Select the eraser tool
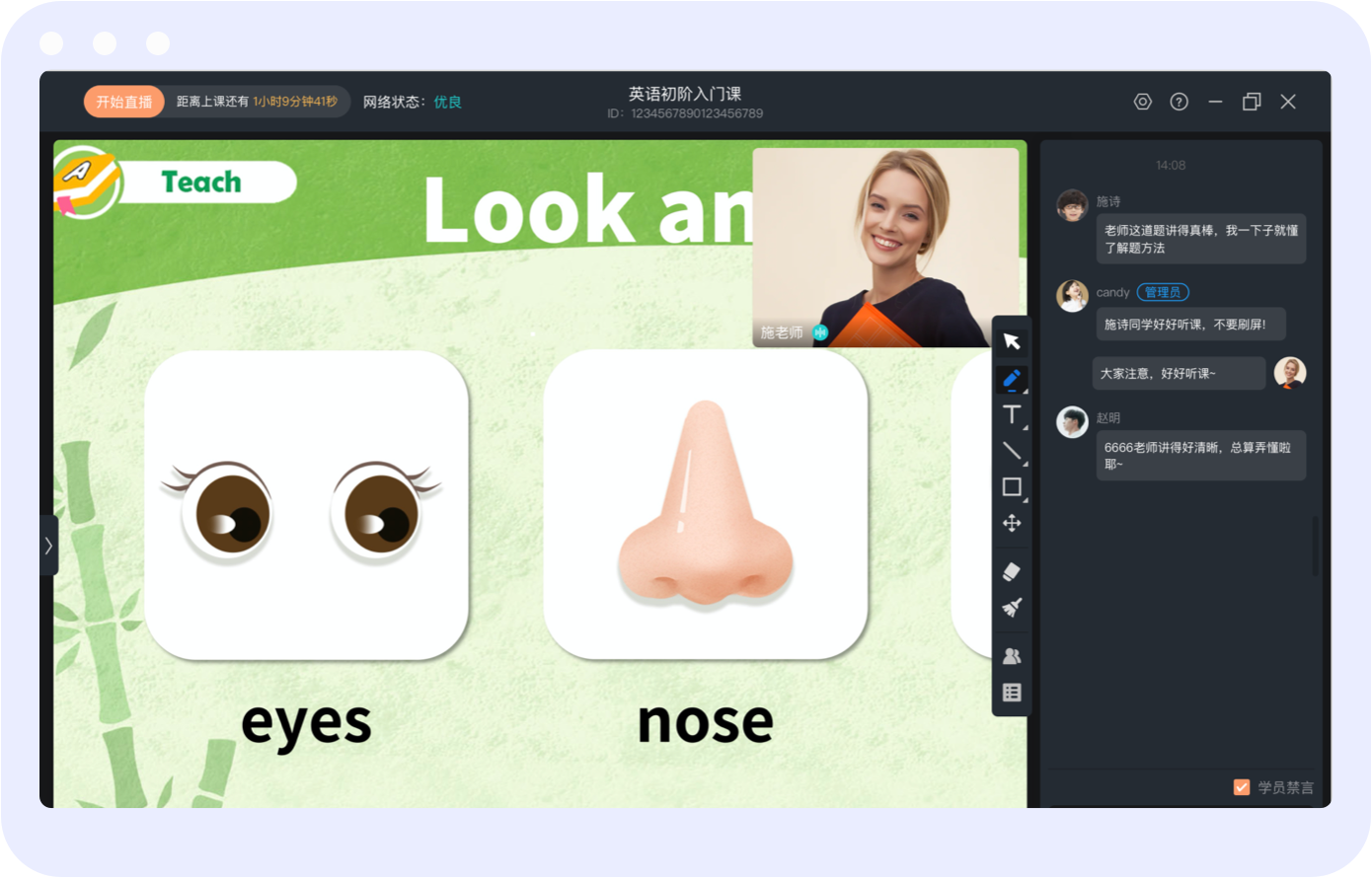Screen dimensions: 1372x880 coord(1012,571)
